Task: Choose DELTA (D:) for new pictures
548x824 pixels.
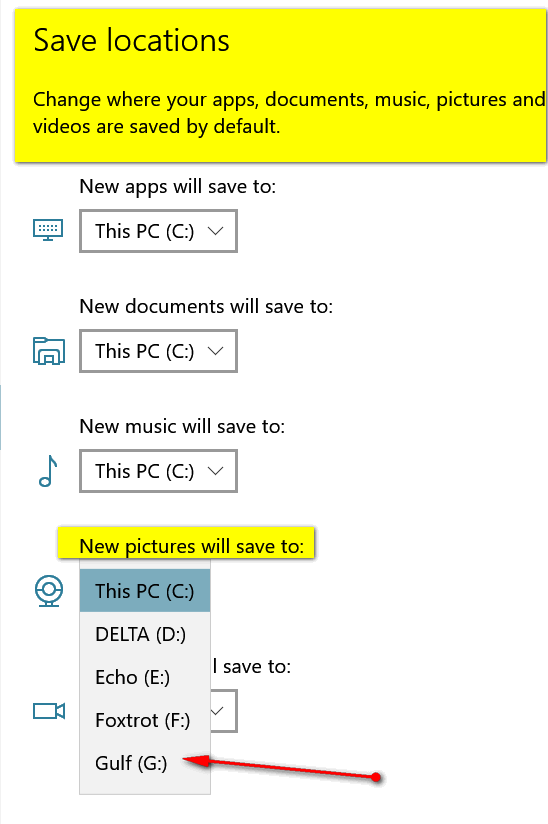Action: point(145,634)
